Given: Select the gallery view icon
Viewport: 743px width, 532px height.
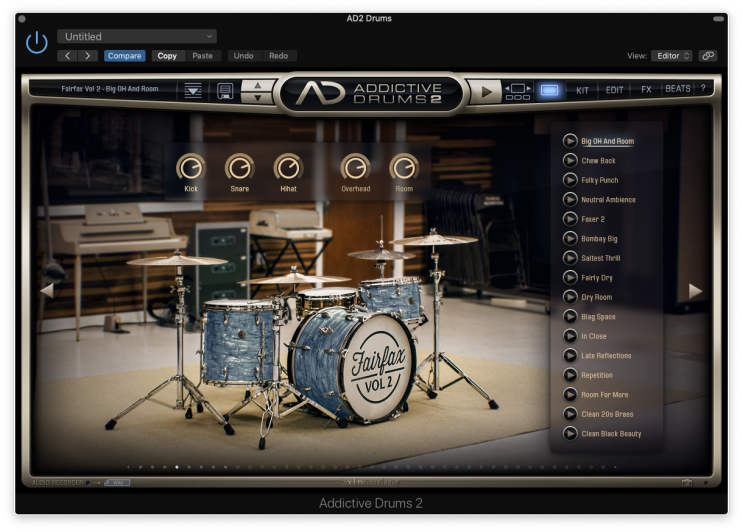Looking at the screenshot, I should point(549,90).
